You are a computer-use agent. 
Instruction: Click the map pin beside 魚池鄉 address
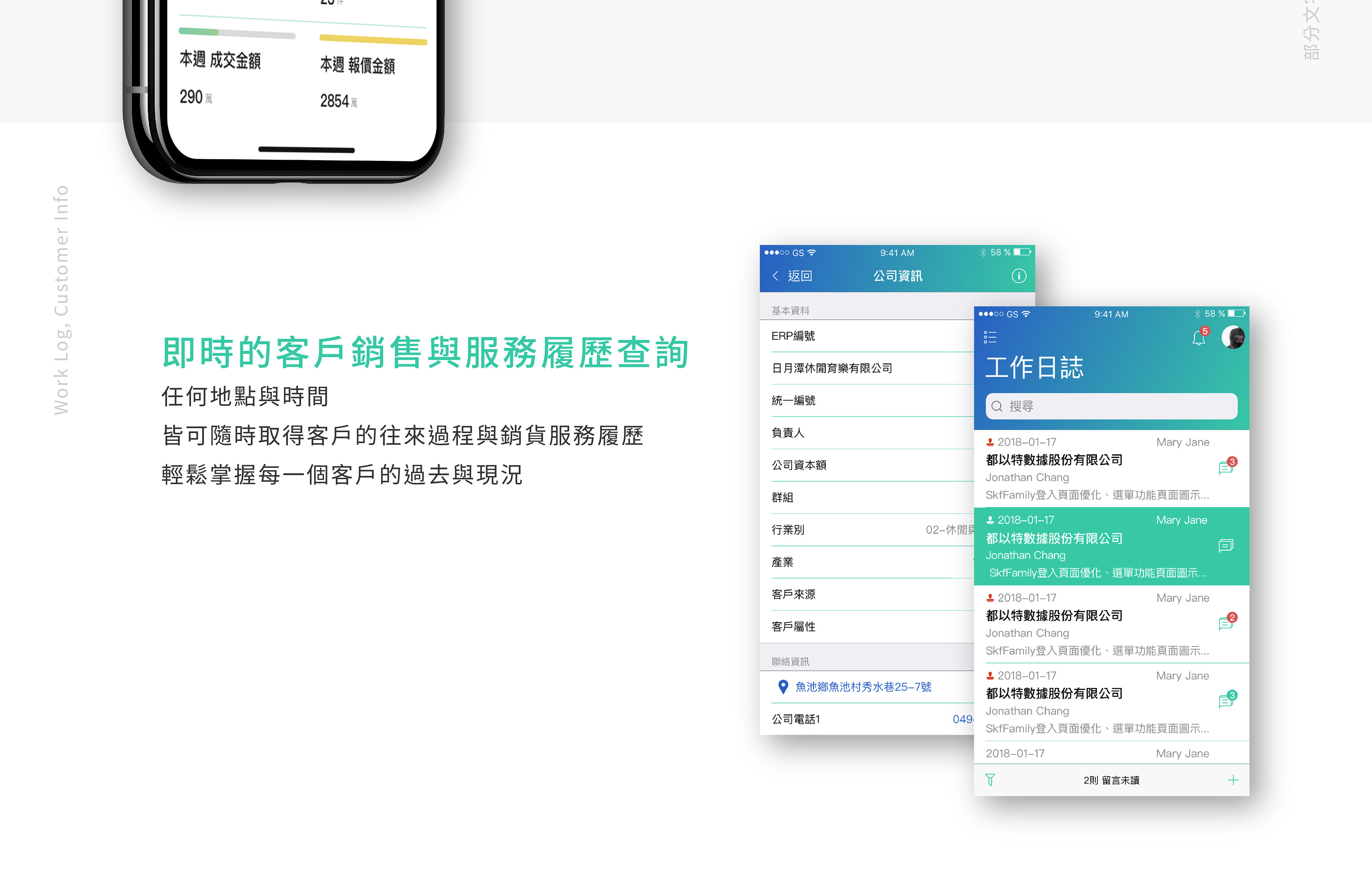tap(783, 687)
